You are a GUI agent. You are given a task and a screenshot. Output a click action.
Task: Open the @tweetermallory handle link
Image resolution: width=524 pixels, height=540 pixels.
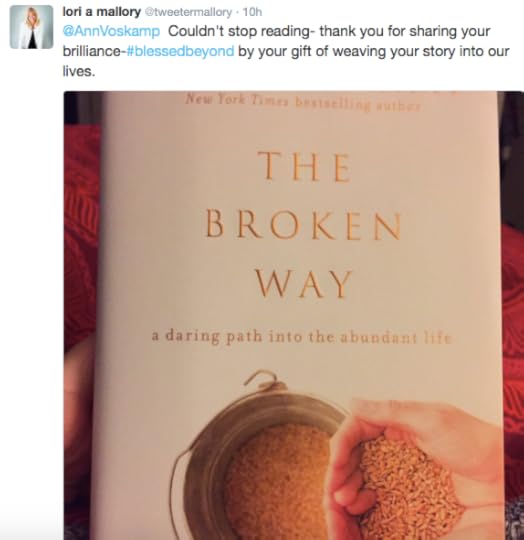pos(188,12)
